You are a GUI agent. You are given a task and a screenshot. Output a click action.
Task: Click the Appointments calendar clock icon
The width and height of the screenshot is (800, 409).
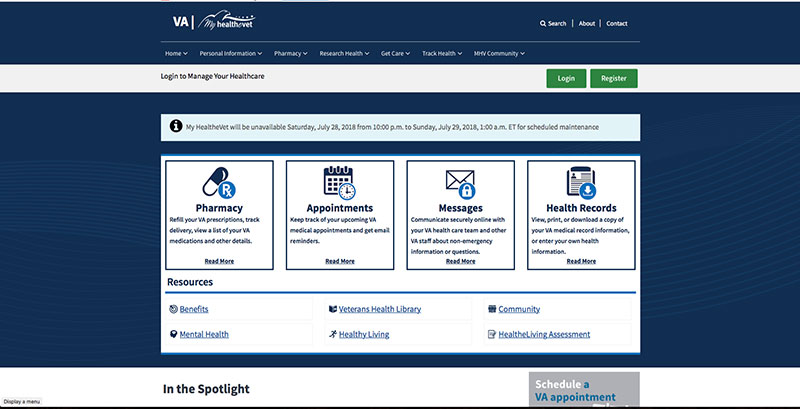coord(340,183)
